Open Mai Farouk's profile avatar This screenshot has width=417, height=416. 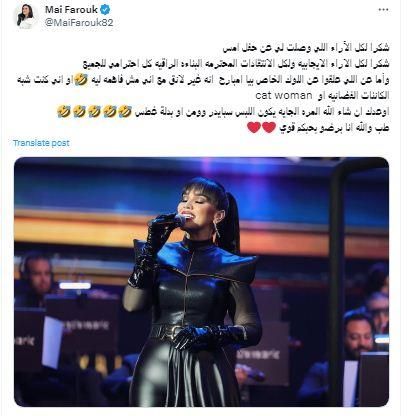[26, 16]
